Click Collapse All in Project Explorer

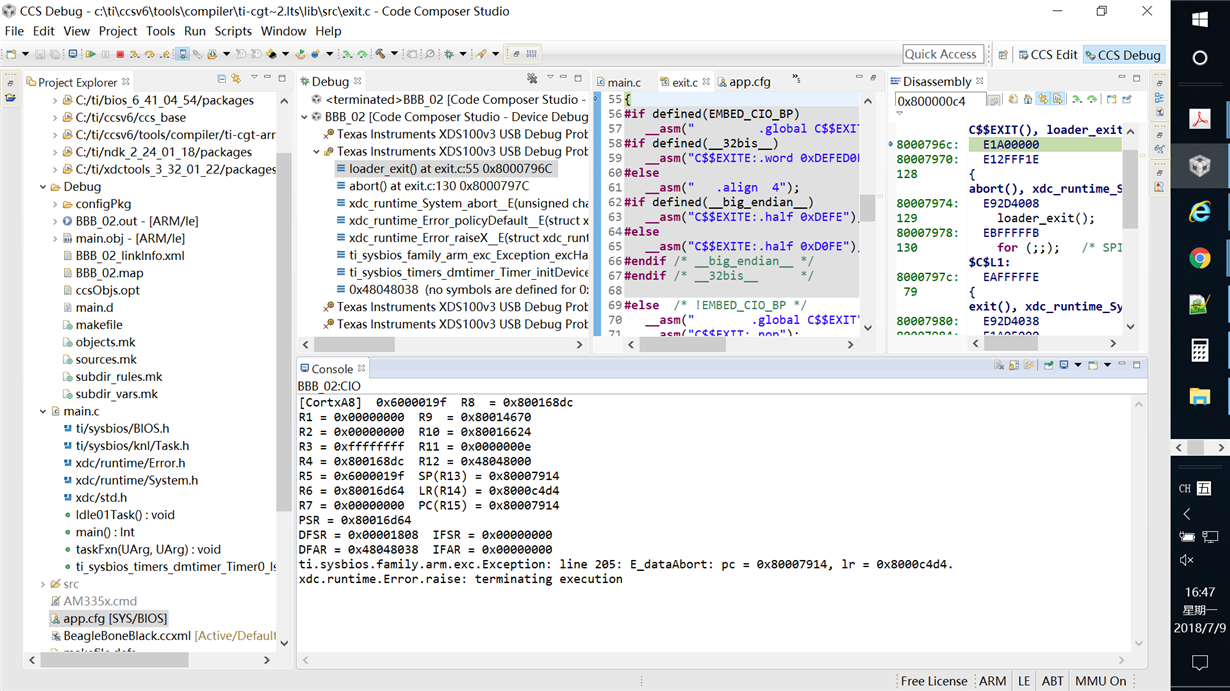221,79
